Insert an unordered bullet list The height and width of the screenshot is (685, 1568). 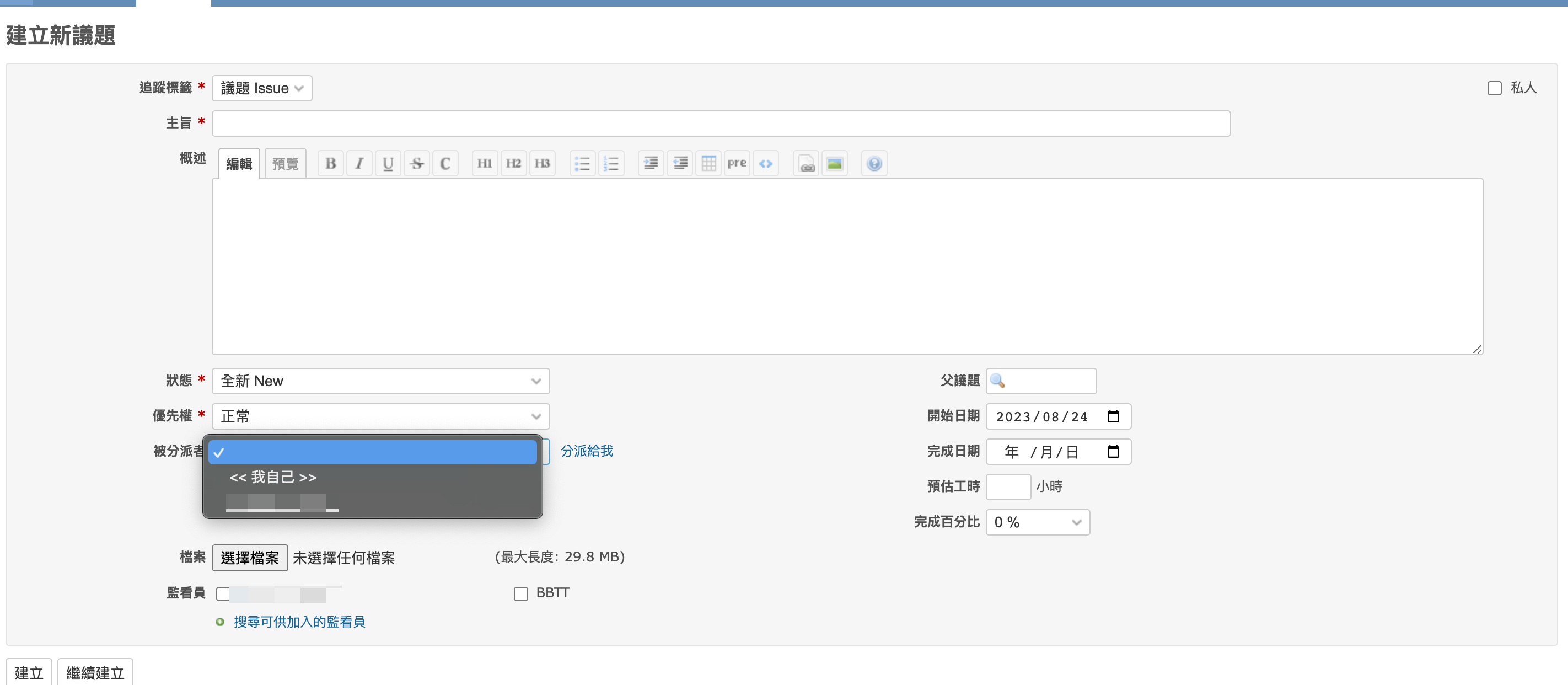pos(582,163)
